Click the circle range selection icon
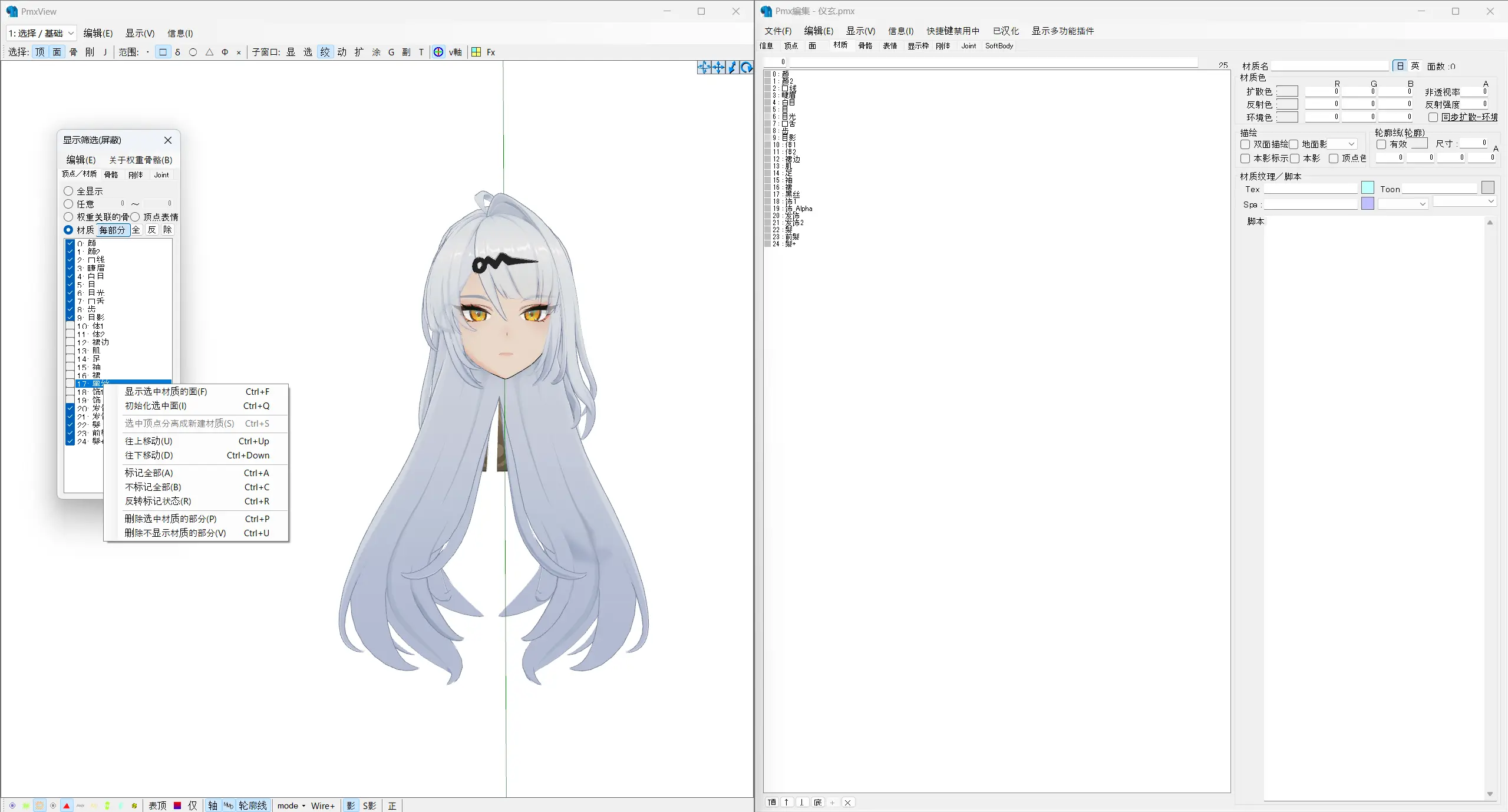Screen dimensions: 1508x812 tap(193, 52)
